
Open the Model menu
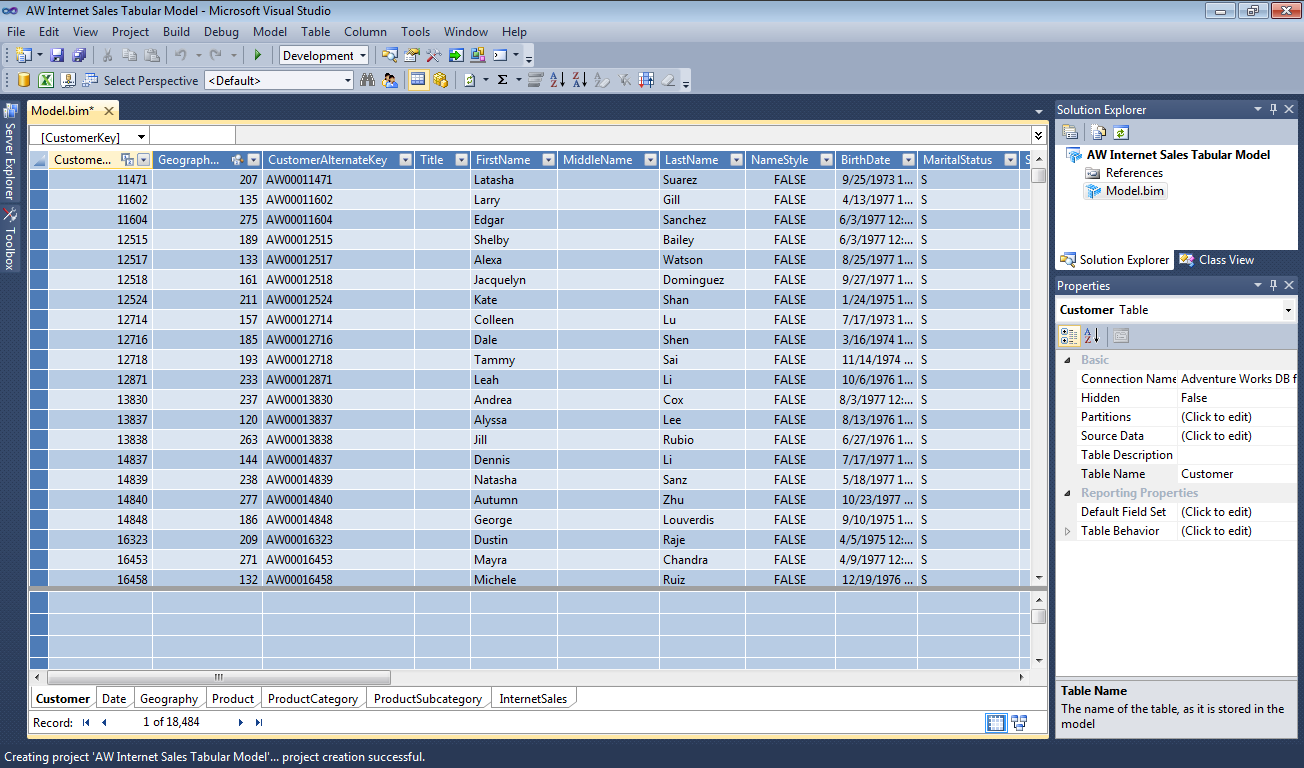click(x=270, y=32)
